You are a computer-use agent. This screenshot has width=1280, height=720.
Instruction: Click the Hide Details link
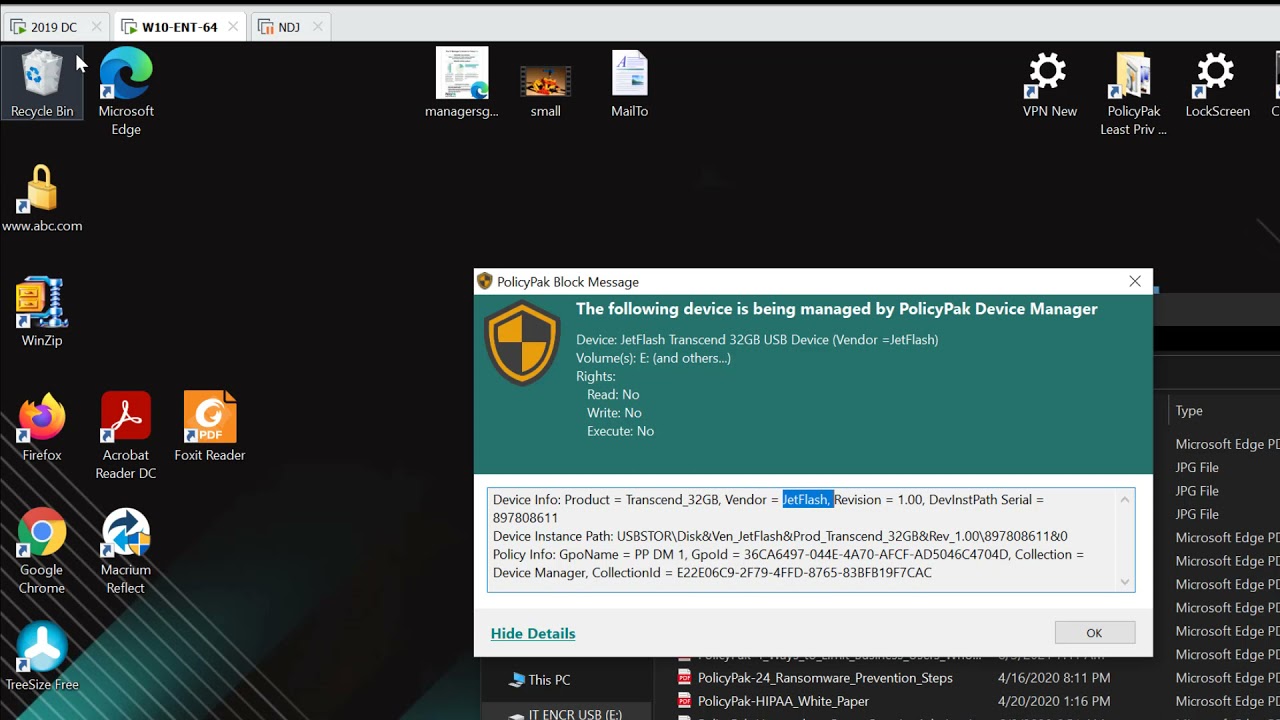point(533,634)
